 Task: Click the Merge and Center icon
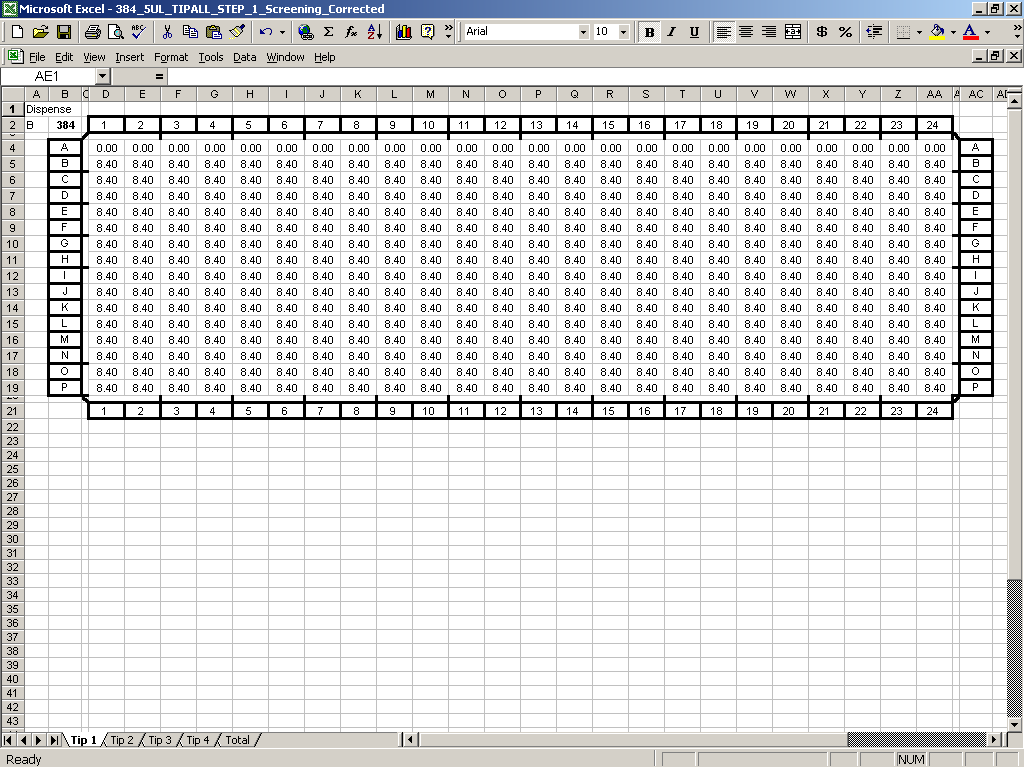(x=793, y=32)
